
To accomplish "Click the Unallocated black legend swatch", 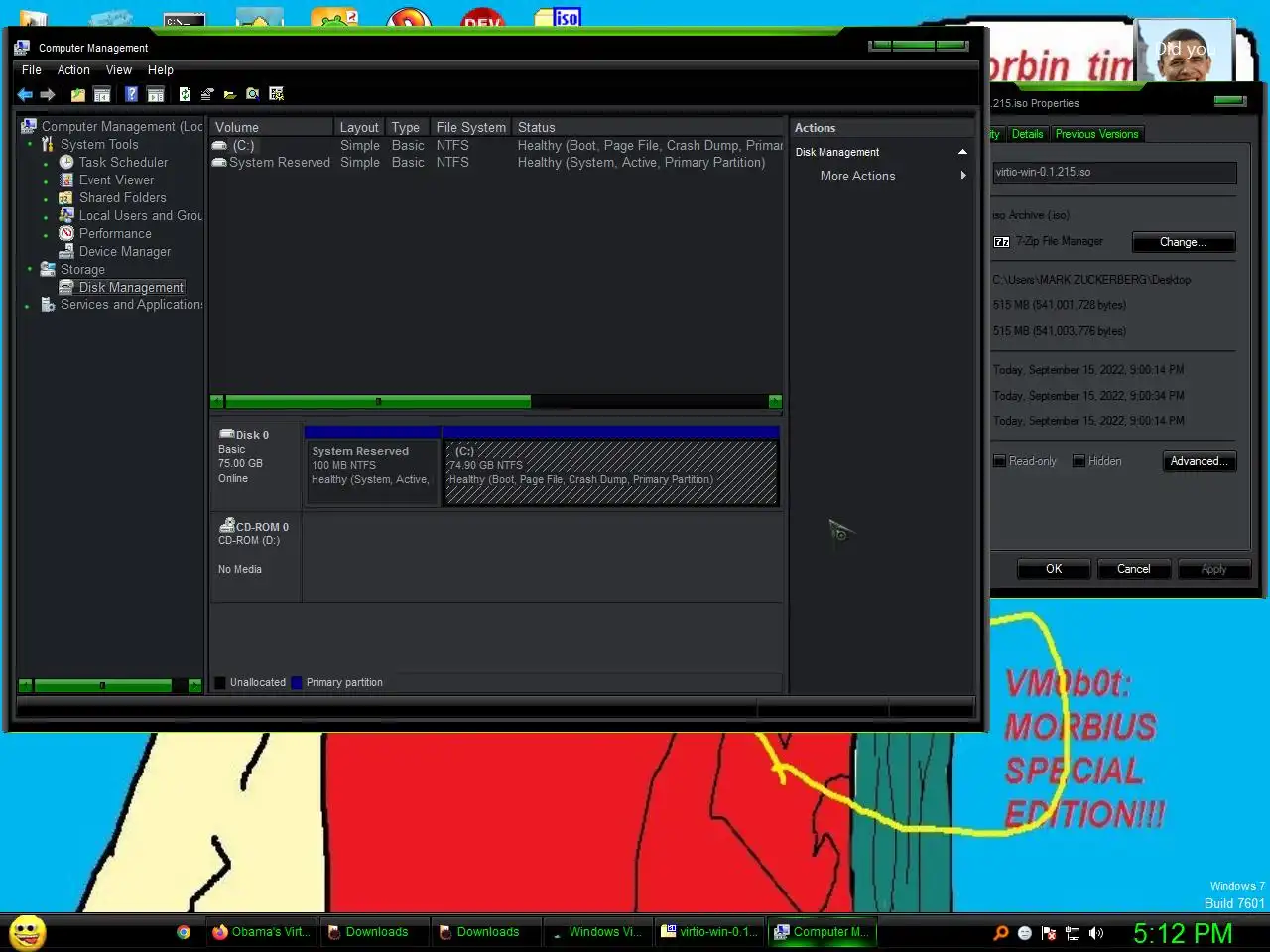I will (220, 682).
